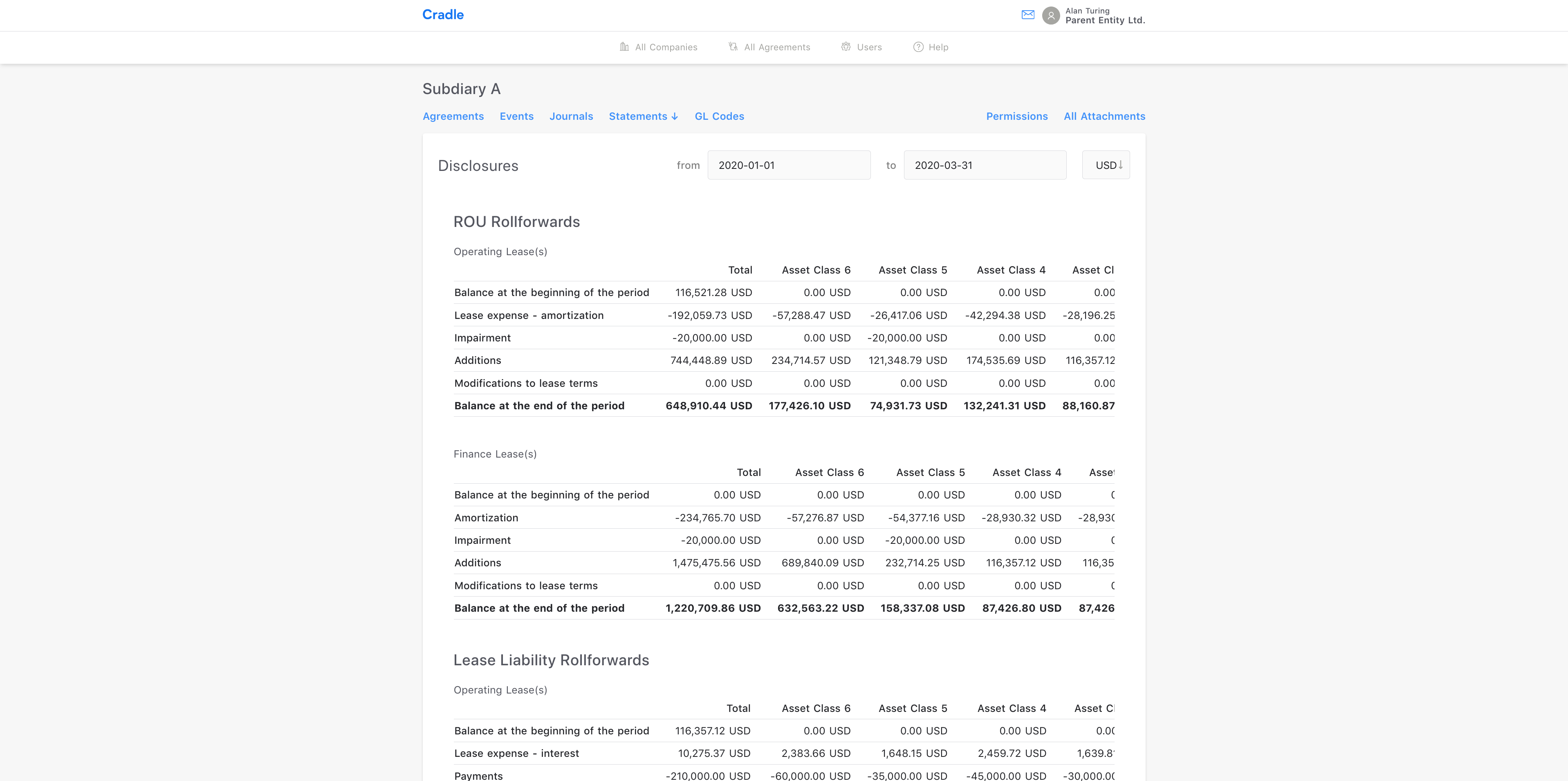Open the Permissions link
The height and width of the screenshot is (781, 1568).
[x=1016, y=116]
